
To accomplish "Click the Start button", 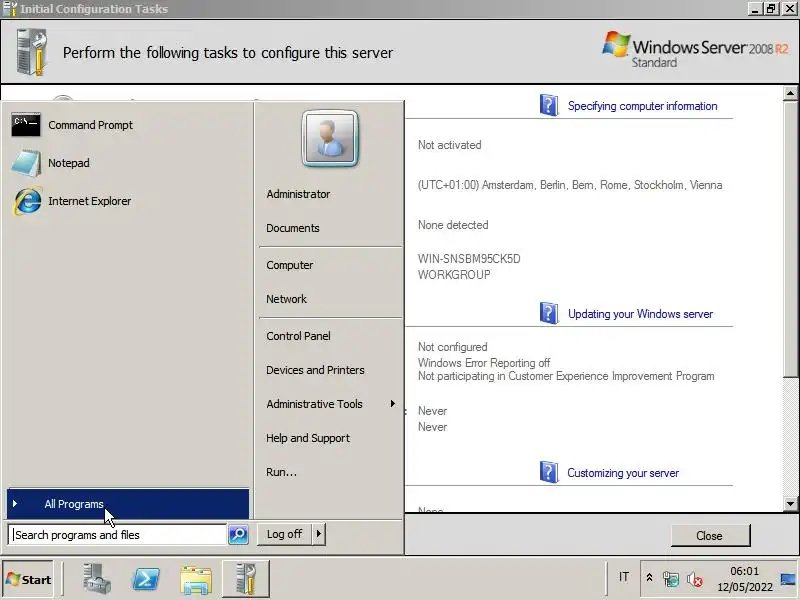I will (x=28, y=580).
